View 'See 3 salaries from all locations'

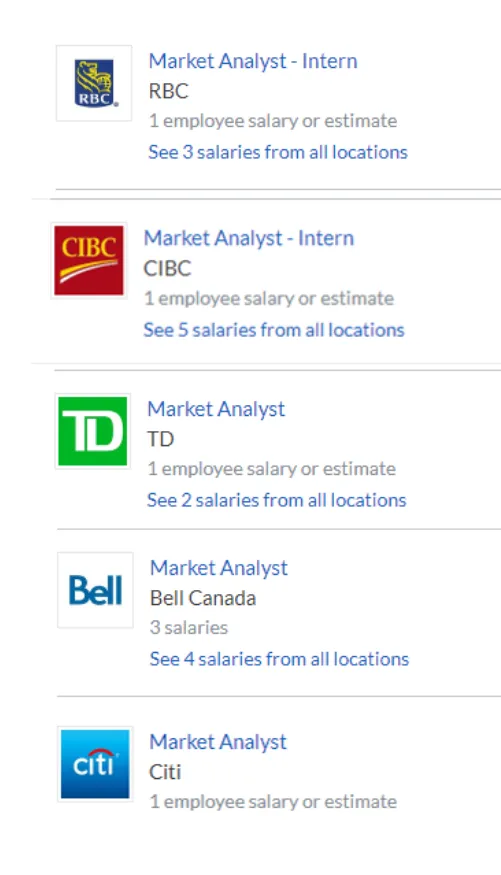click(x=278, y=152)
